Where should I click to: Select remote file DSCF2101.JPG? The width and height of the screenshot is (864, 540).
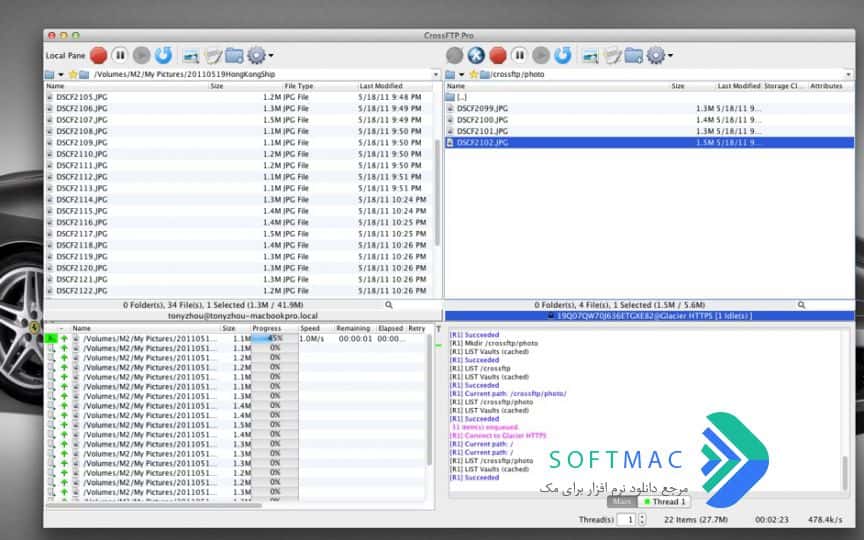(649, 131)
